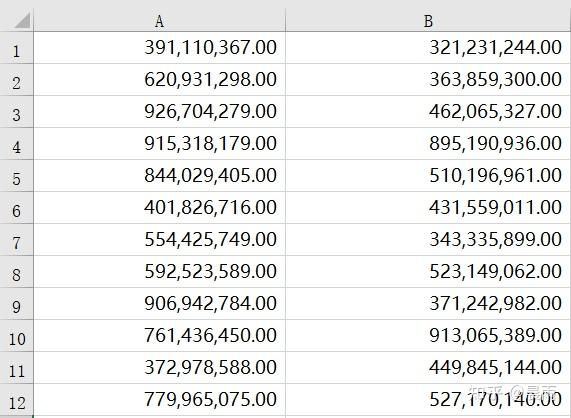This screenshot has height=418, width=571.
Task: Click cell with 779,965,075.00
Action: [160, 400]
